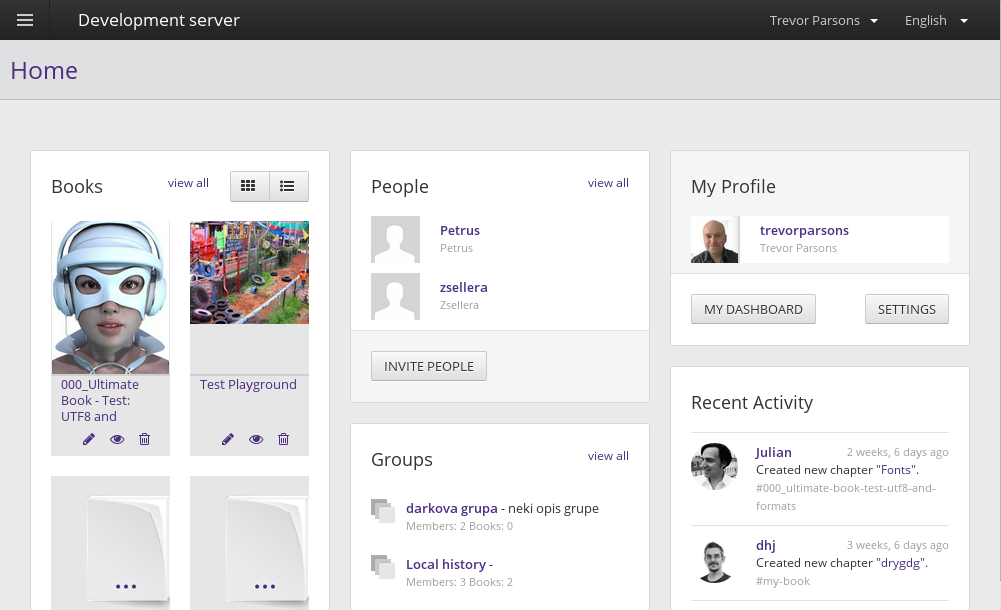
Task: Open trevorparsons profile link
Action: coord(804,230)
